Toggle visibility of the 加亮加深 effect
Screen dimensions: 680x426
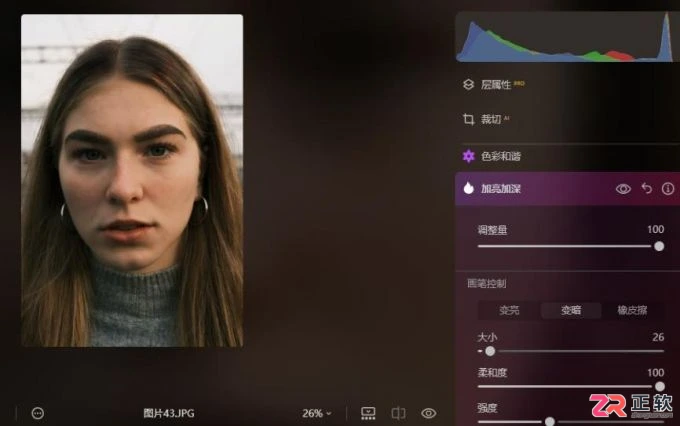click(623, 189)
